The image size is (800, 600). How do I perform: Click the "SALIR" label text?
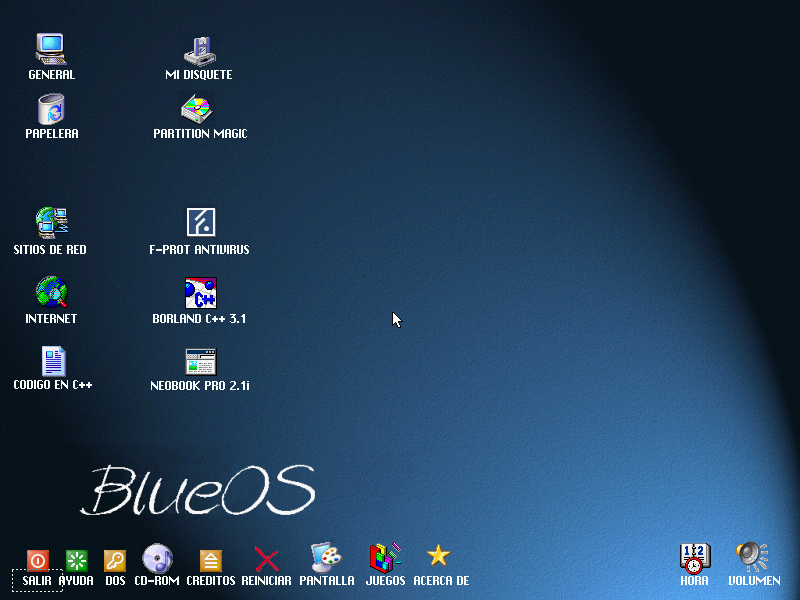(37, 581)
